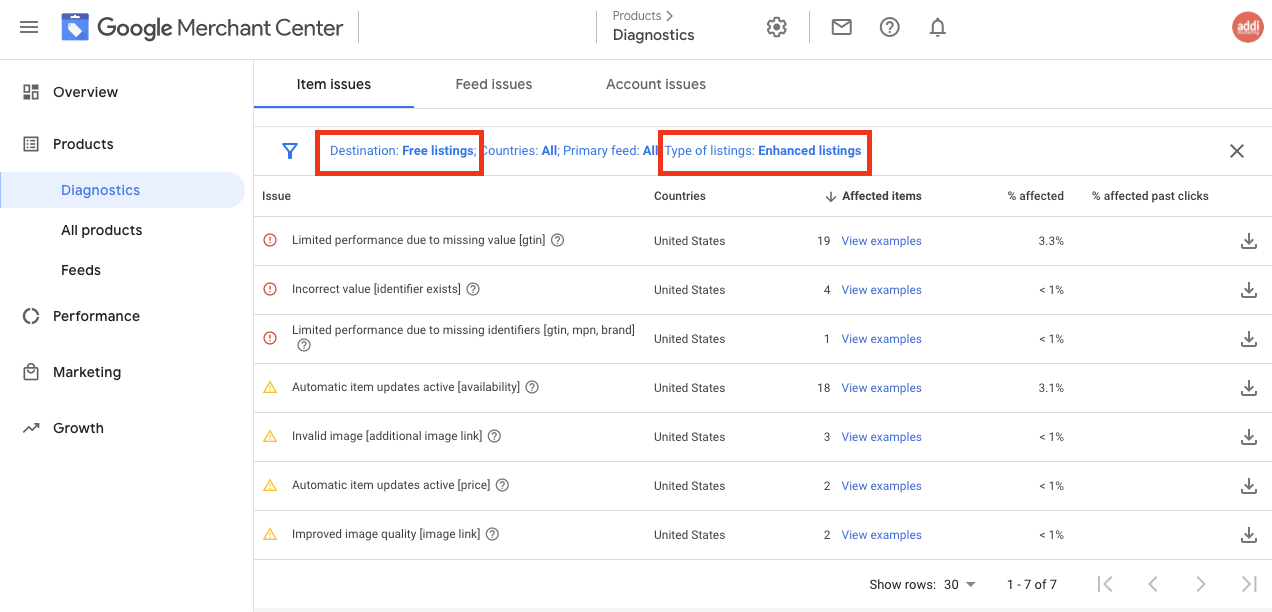Viewport: 1272px width, 612px height.
Task: Switch to the Account issues tab
Action: click(656, 84)
